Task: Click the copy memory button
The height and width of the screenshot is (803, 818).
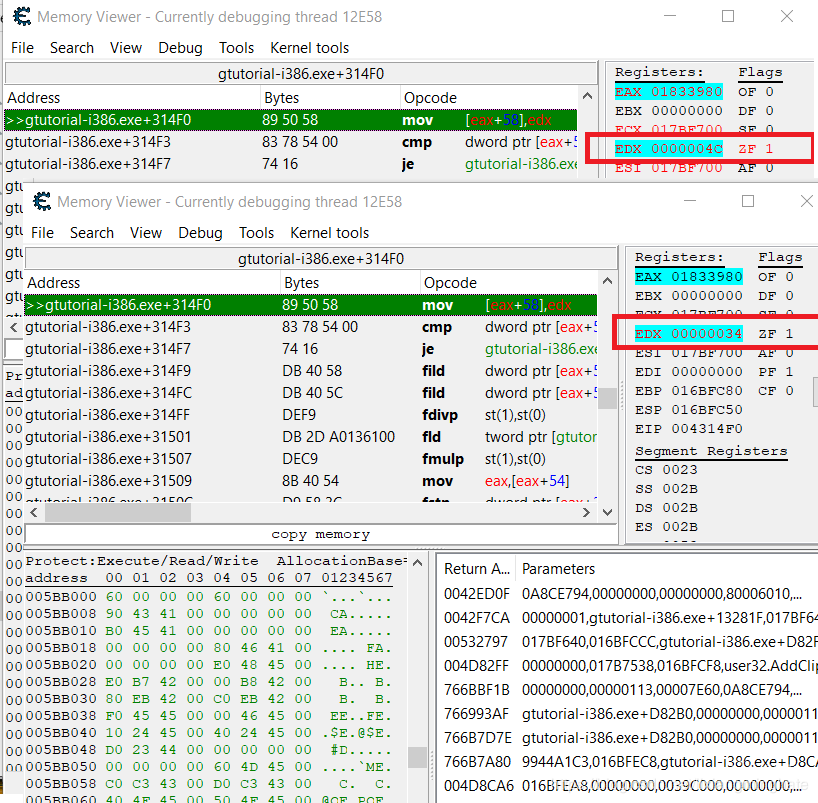Action: (321, 534)
